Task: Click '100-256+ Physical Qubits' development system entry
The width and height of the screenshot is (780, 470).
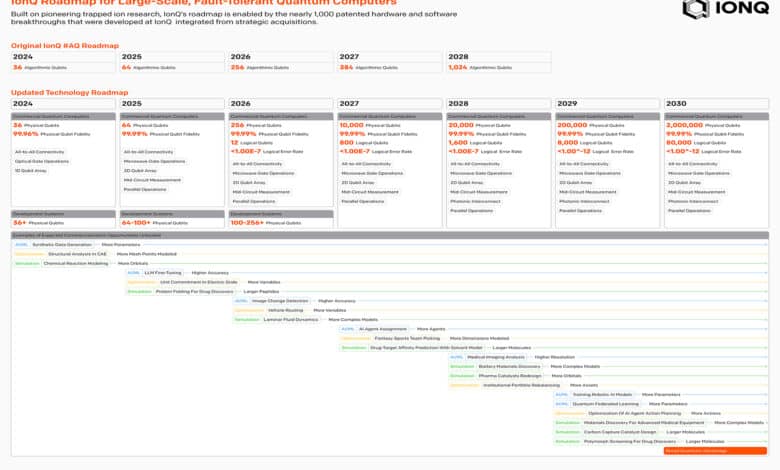Action: (x=266, y=223)
